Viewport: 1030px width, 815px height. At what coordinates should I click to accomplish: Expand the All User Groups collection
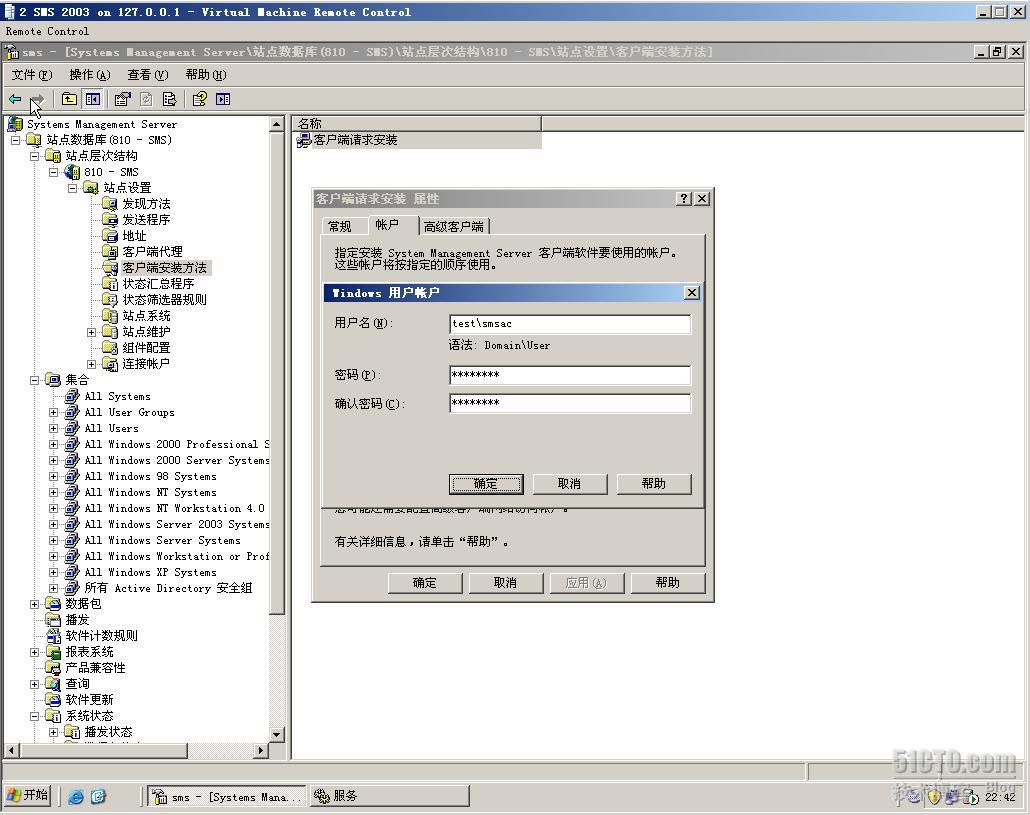click(53, 412)
